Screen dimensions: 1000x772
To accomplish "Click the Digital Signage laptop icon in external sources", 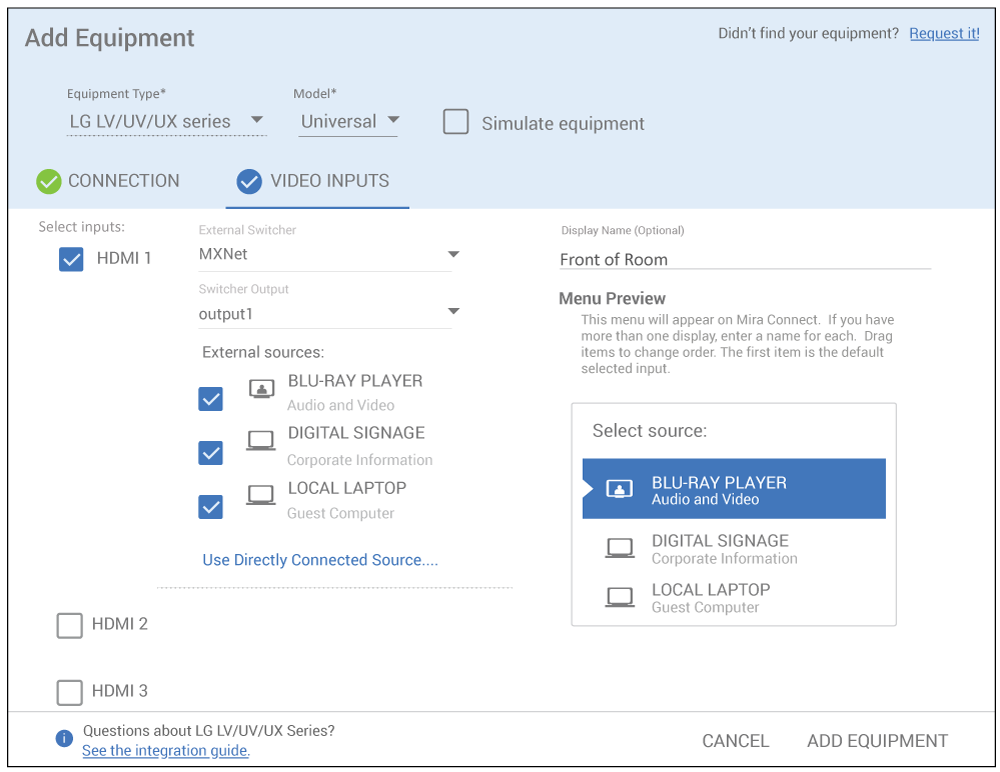I will [x=261, y=441].
